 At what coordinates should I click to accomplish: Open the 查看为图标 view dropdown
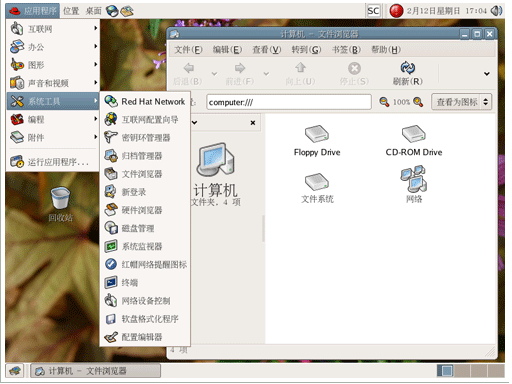(462, 102)
